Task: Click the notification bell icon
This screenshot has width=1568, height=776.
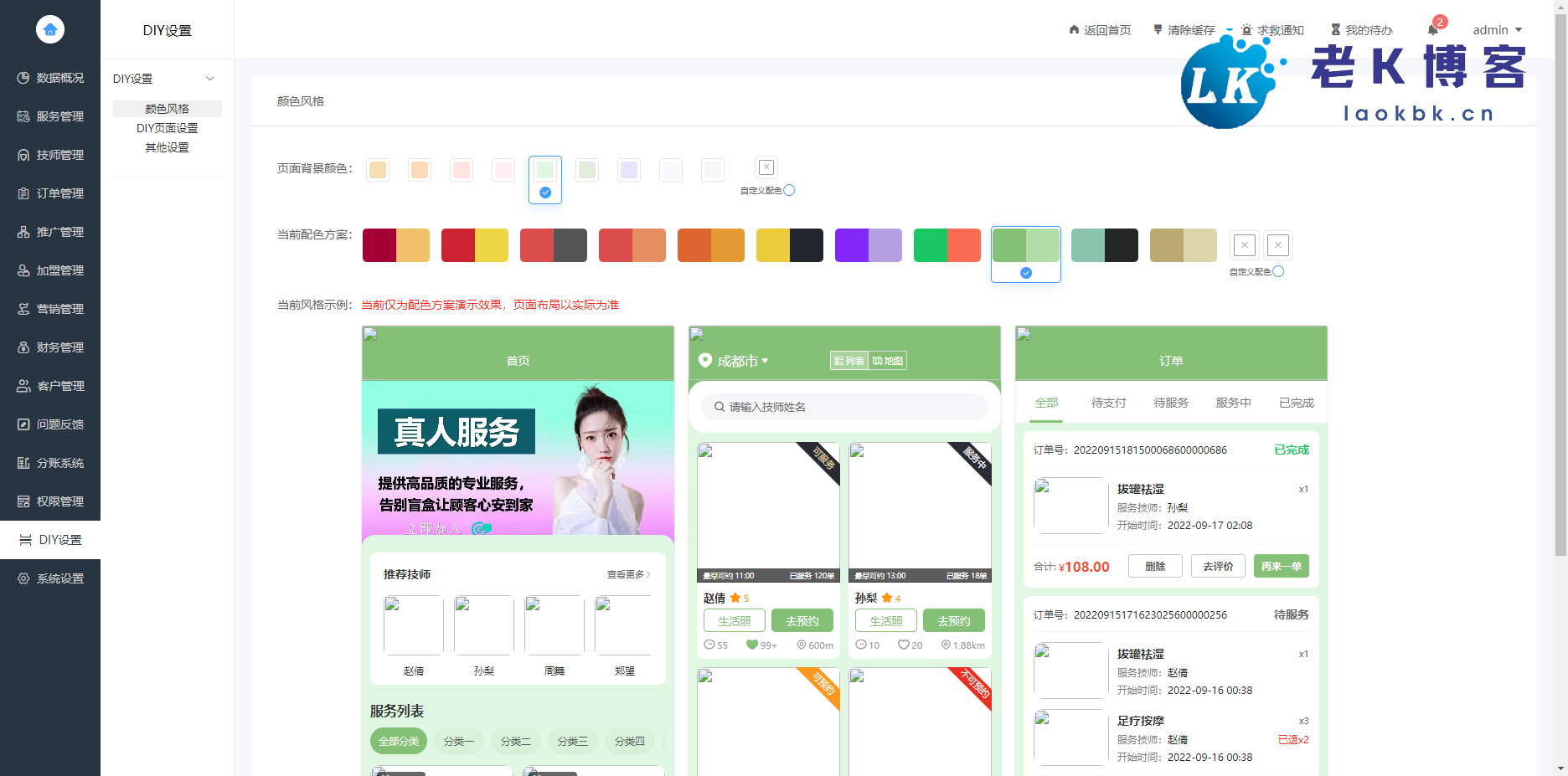Action: tap(1432, 30)
